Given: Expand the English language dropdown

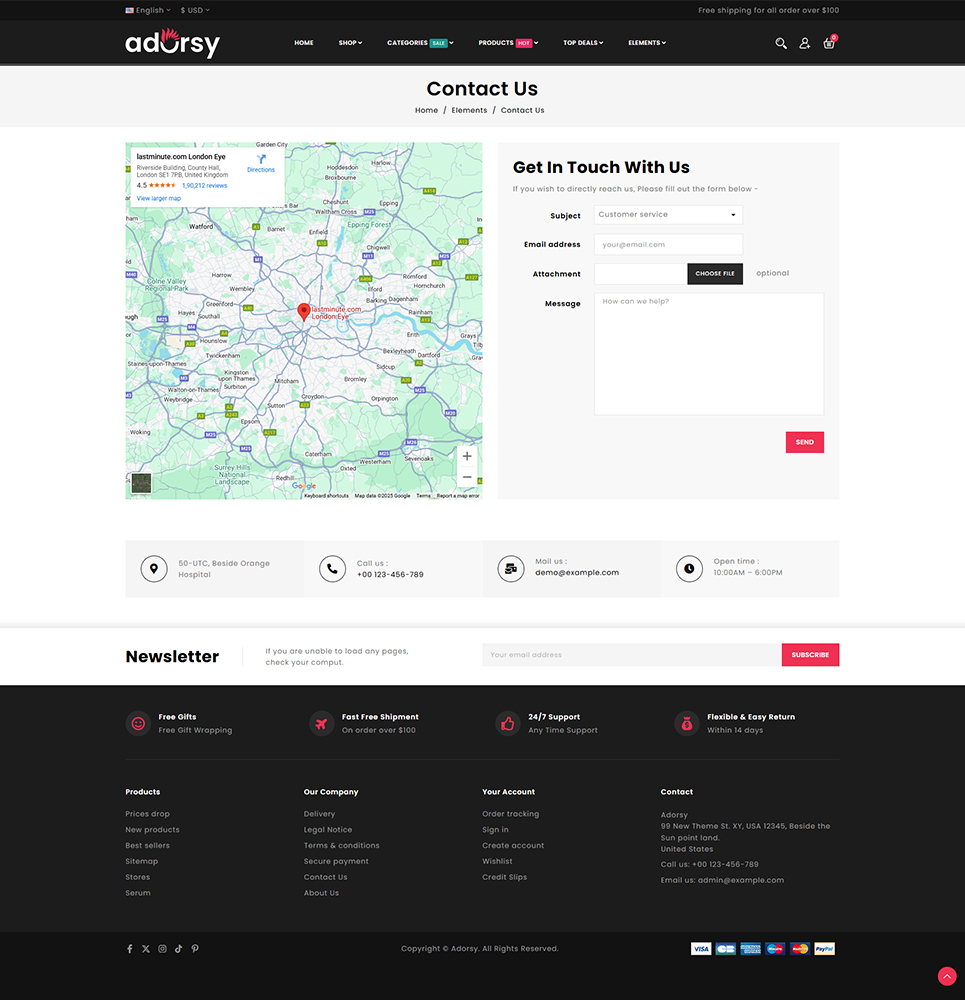Looking at the screenshot, I should click(x=148, y=10).
